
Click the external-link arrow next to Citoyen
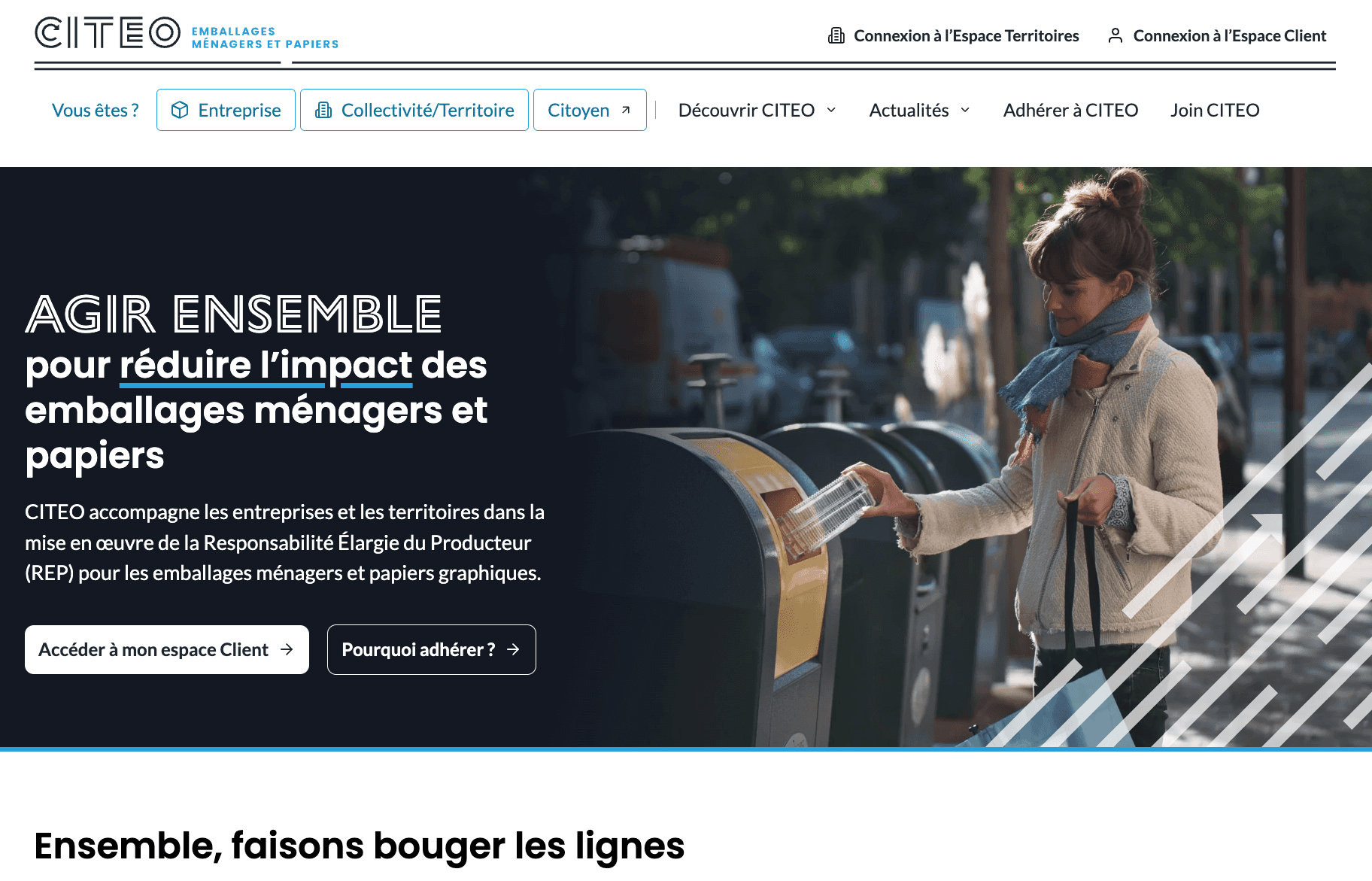pos(626,110)
